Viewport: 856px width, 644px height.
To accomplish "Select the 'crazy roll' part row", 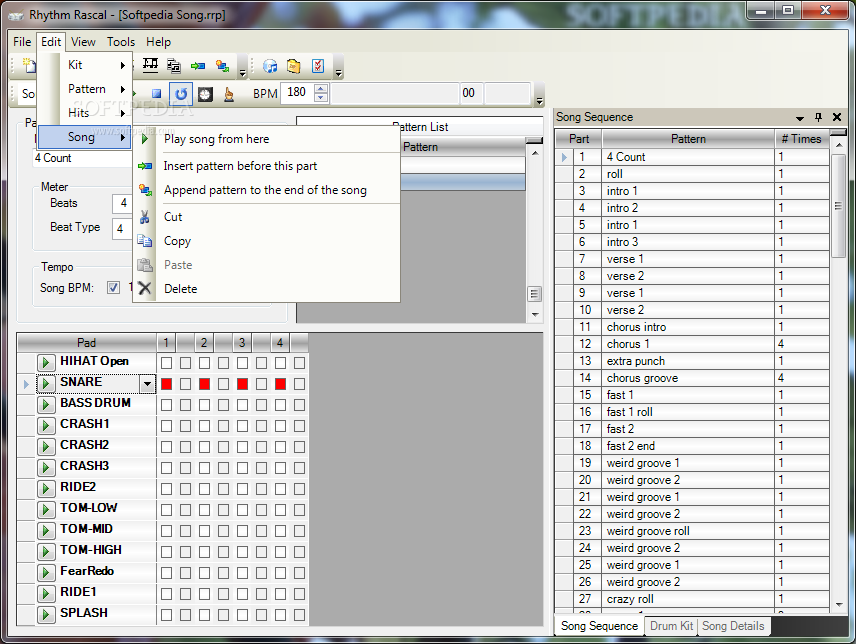I will pyautogui.click(x=692, y=599).
